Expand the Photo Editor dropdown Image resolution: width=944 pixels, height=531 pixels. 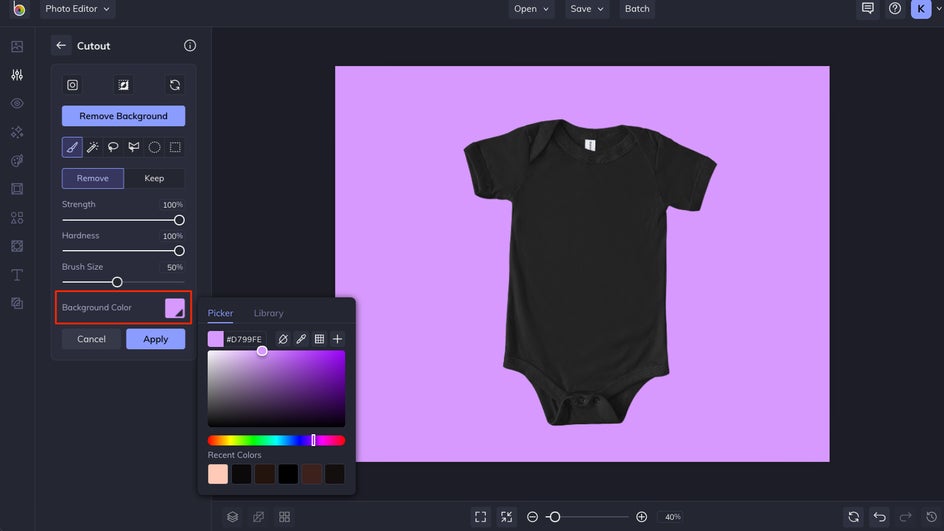[x=77, y=8]
